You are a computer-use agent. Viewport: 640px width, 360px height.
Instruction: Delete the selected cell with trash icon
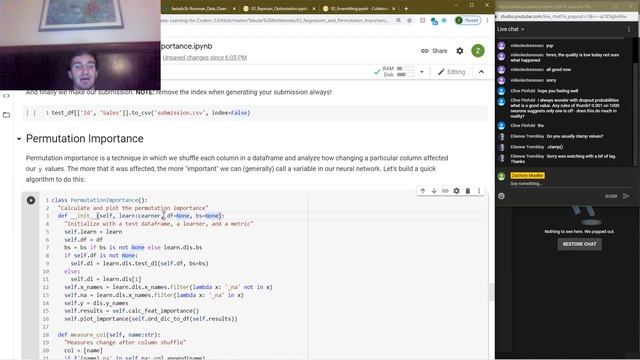point(468,191)
